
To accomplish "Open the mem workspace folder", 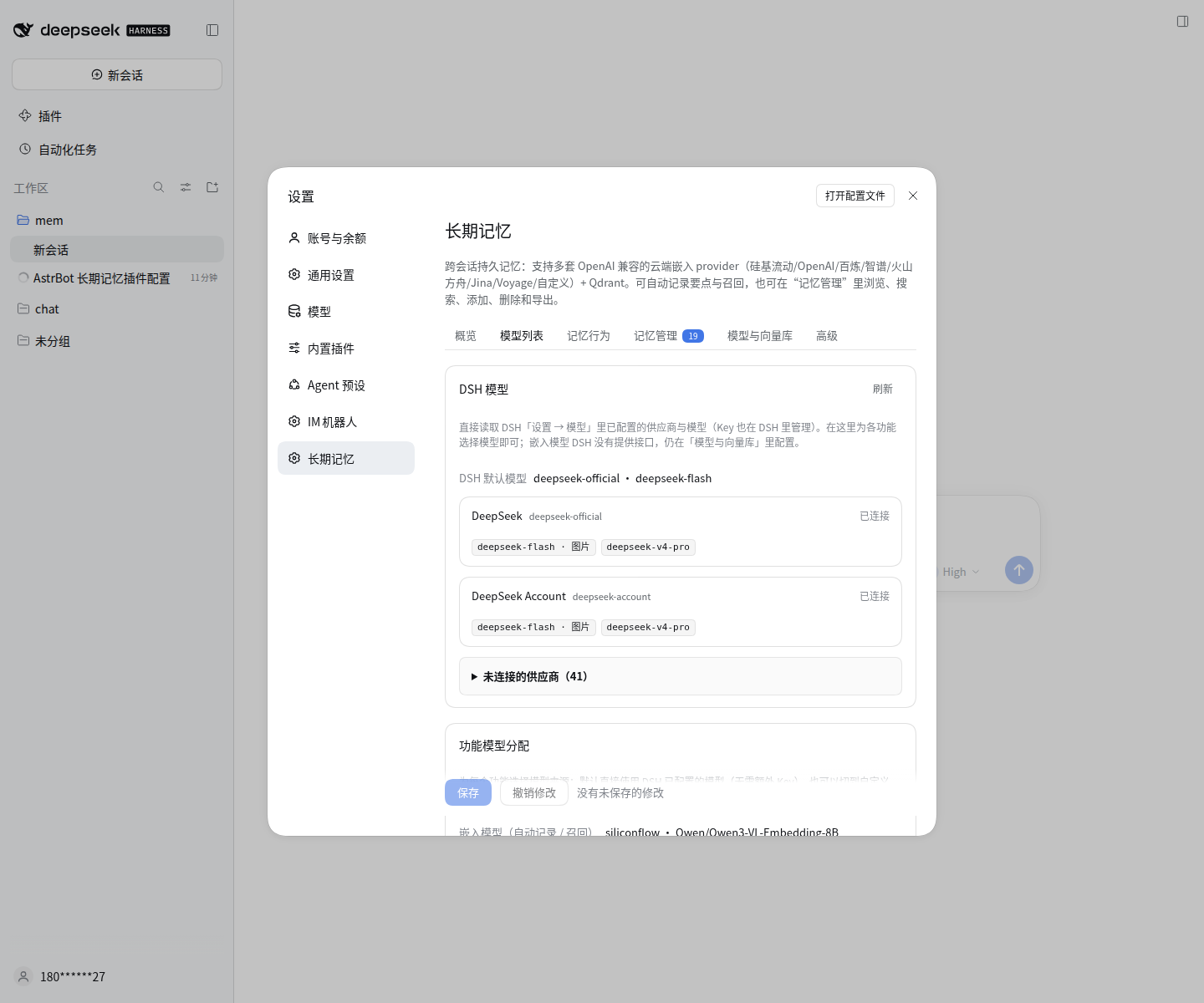I will (117, 221).
